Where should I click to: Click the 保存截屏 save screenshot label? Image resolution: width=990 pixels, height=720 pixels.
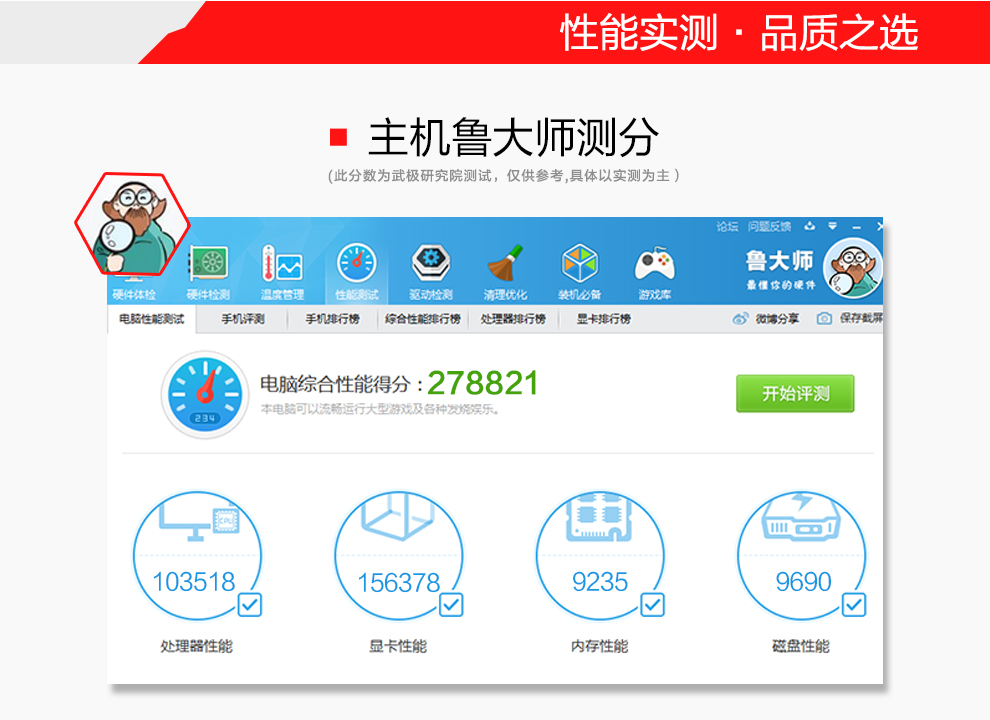861,318
